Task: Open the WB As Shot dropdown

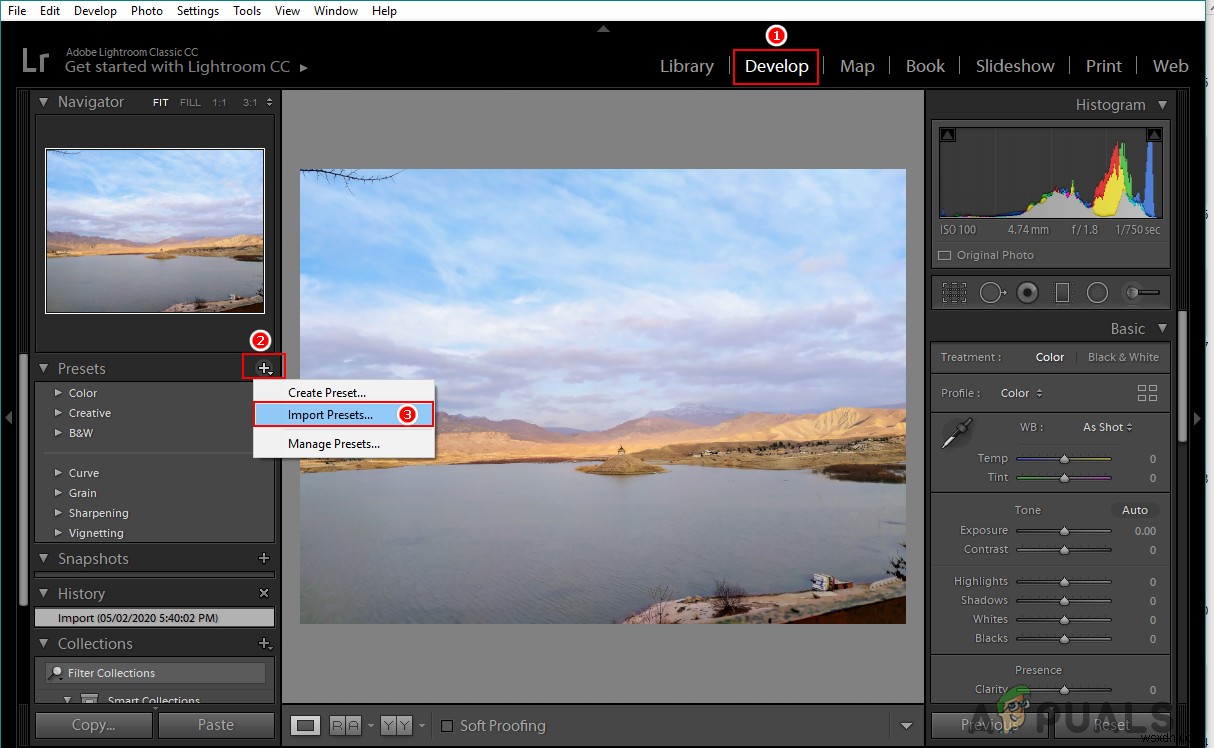Action: pos(1108,427)
